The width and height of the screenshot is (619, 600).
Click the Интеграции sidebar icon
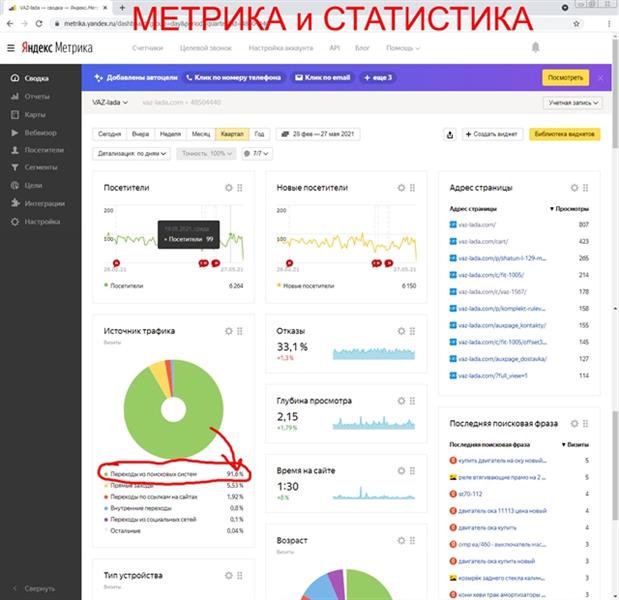tap(15, 203)
